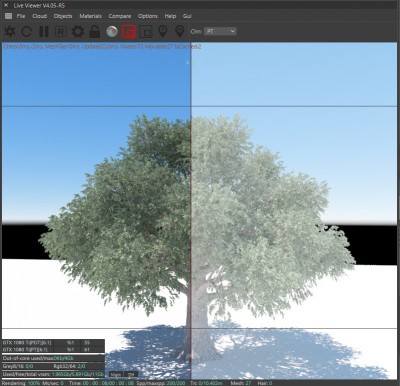Click the tab next to Main
The width and height of the screenshot is (400, 386).
click(x=131, y=375)
